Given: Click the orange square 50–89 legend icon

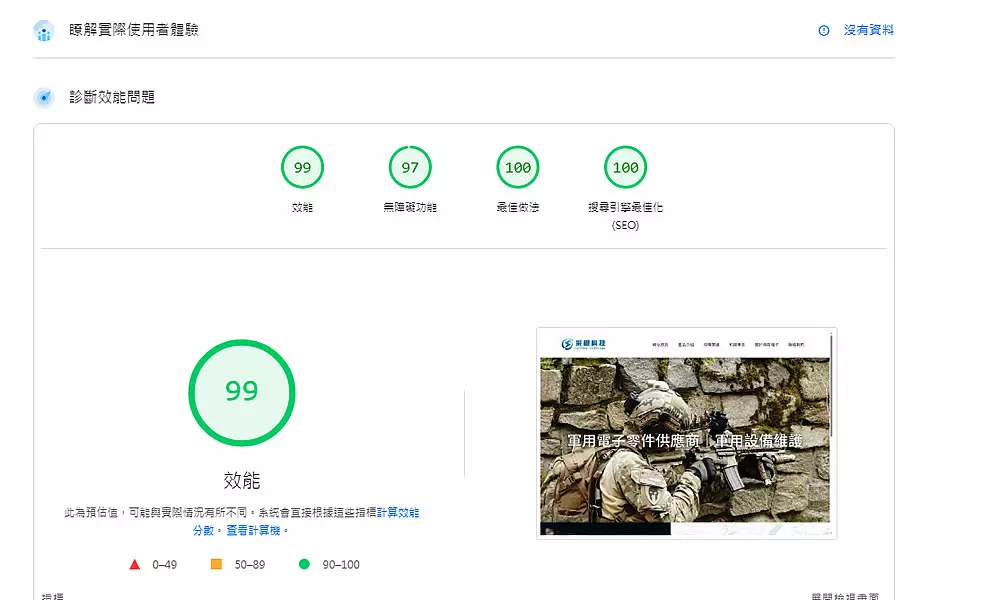Looking at the screenshot, I should [x=216, y=564].
